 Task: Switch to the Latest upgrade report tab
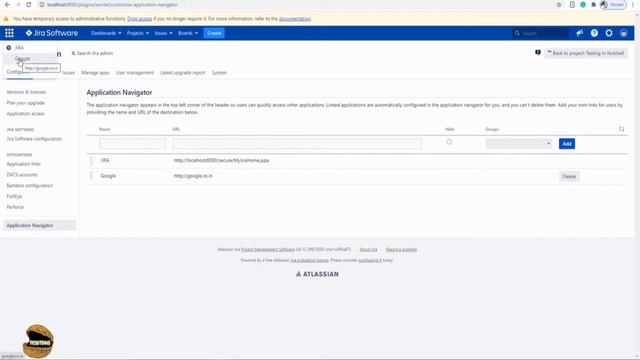tap(182, 73)
